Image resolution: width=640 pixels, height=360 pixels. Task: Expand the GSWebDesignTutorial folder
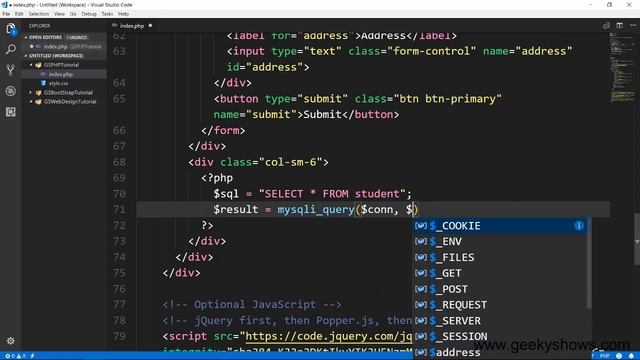coord(31,102)
